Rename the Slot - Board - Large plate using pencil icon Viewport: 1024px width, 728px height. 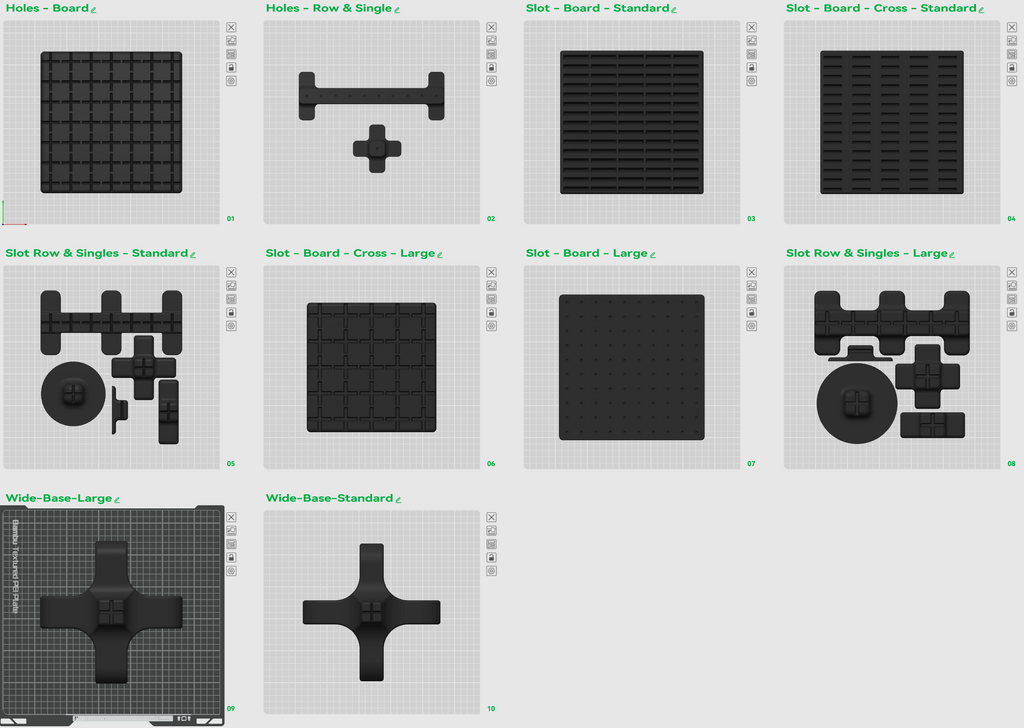click(652, 255)
